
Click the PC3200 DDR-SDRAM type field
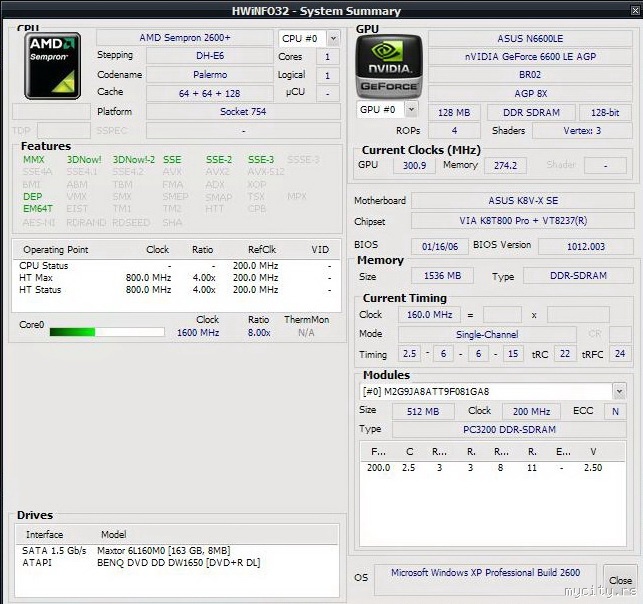[509, 429]
